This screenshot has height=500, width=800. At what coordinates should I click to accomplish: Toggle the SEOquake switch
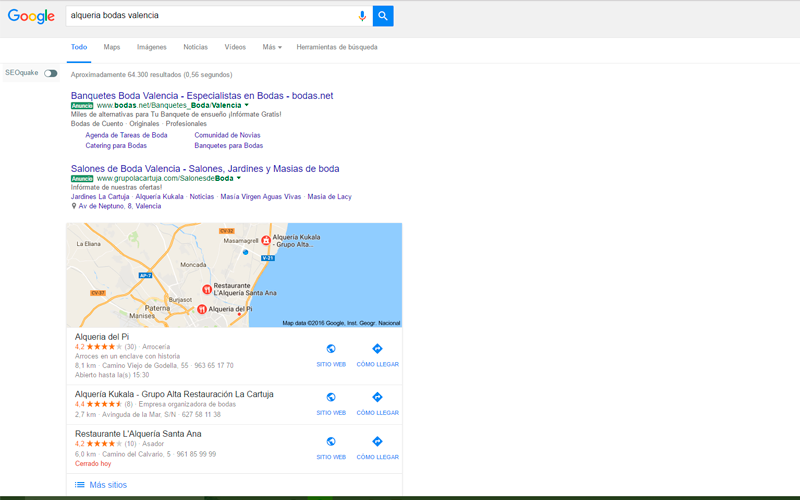click(x=51, y=73)
